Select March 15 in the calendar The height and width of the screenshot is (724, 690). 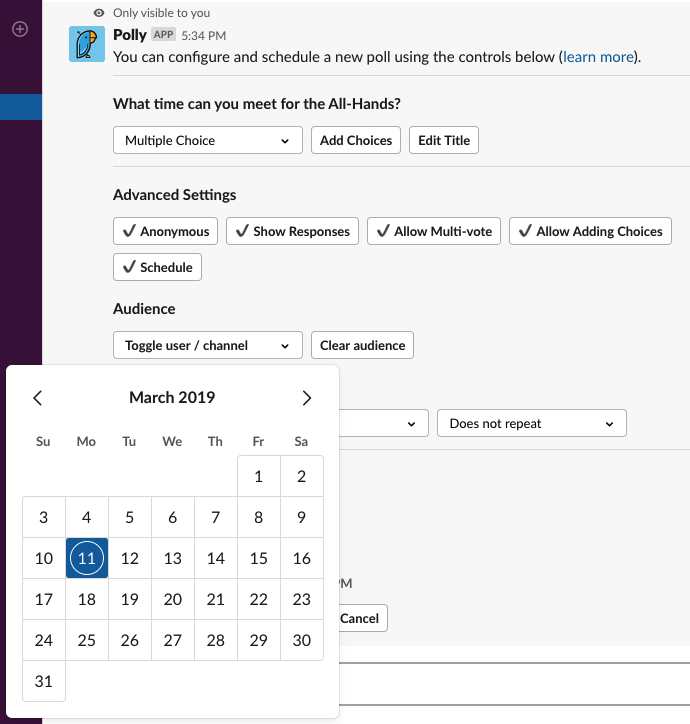tap(259, 559)
